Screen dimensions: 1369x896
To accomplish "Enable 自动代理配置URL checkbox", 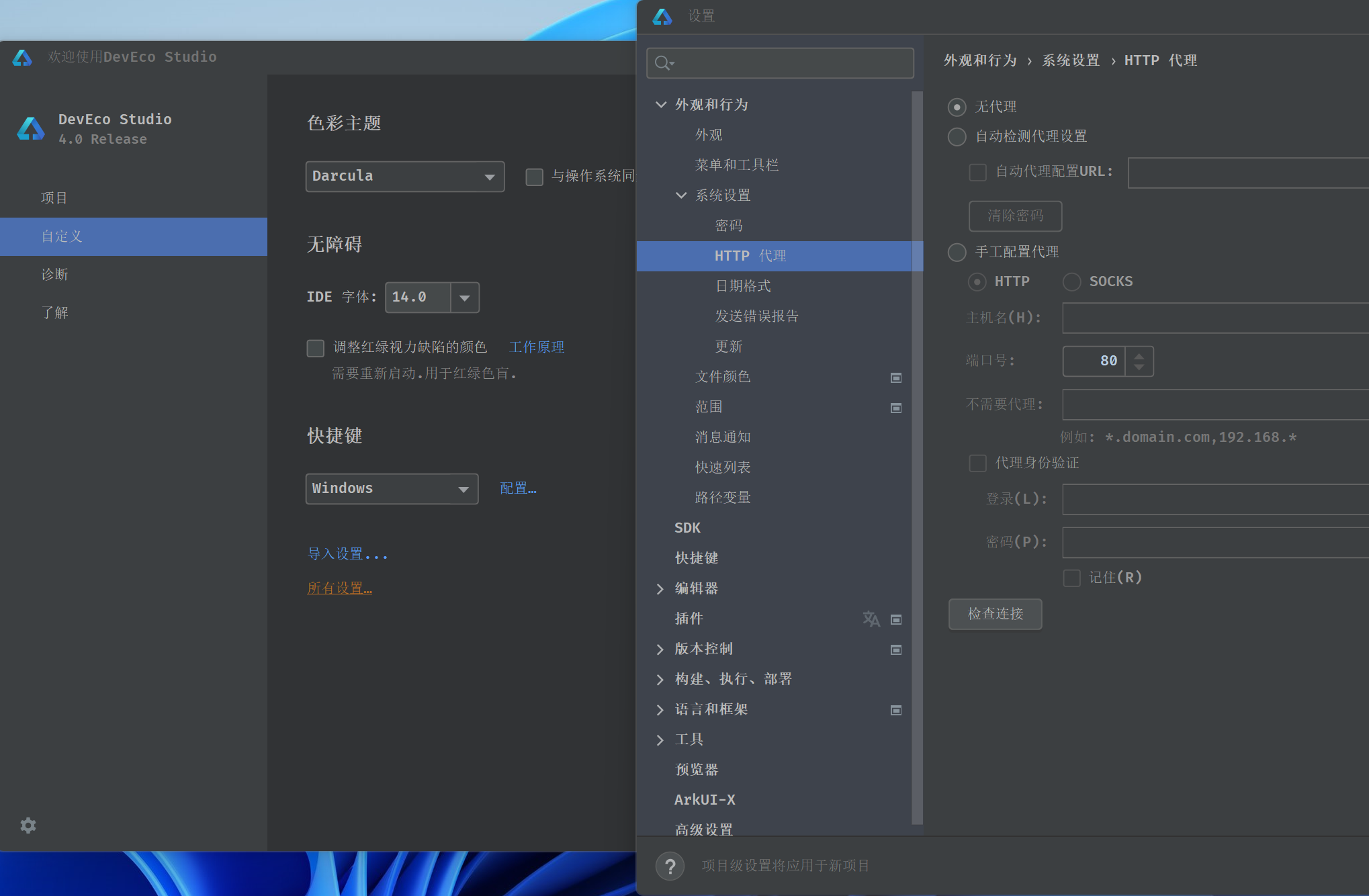I will [978, 172].
